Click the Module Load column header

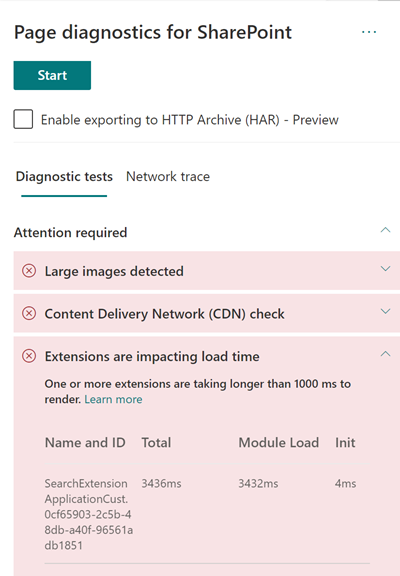278,443
